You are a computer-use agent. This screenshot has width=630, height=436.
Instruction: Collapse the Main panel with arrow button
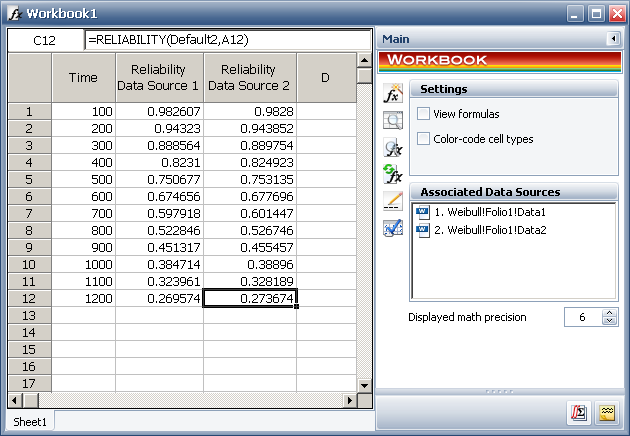tap(612, 39)
